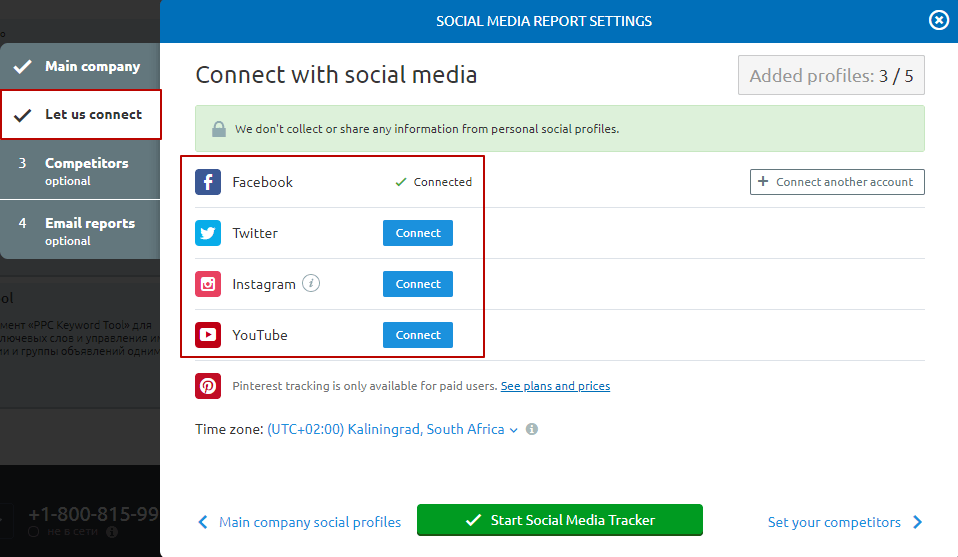Proceed to Set your competitors

pos(845,522)
